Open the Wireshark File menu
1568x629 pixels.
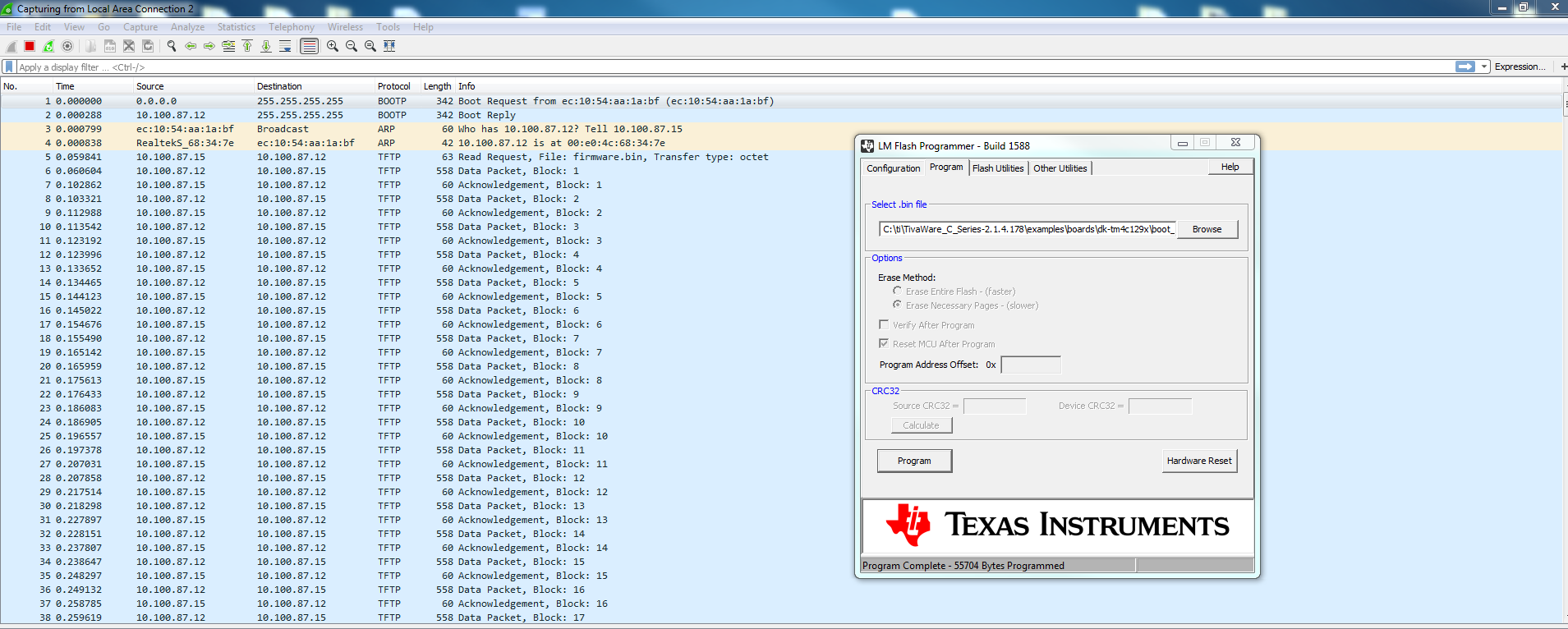[x=14, y=27]
